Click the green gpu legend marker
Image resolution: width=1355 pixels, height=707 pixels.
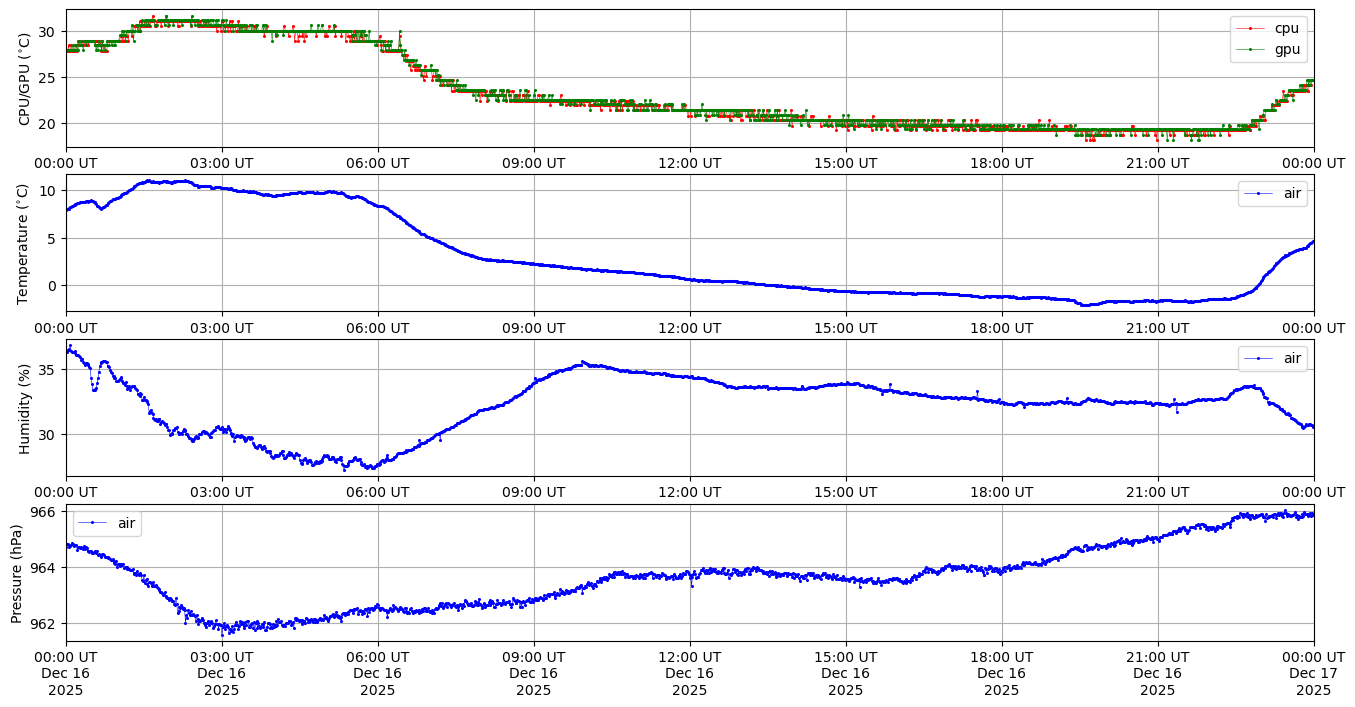pos(1250,47)
